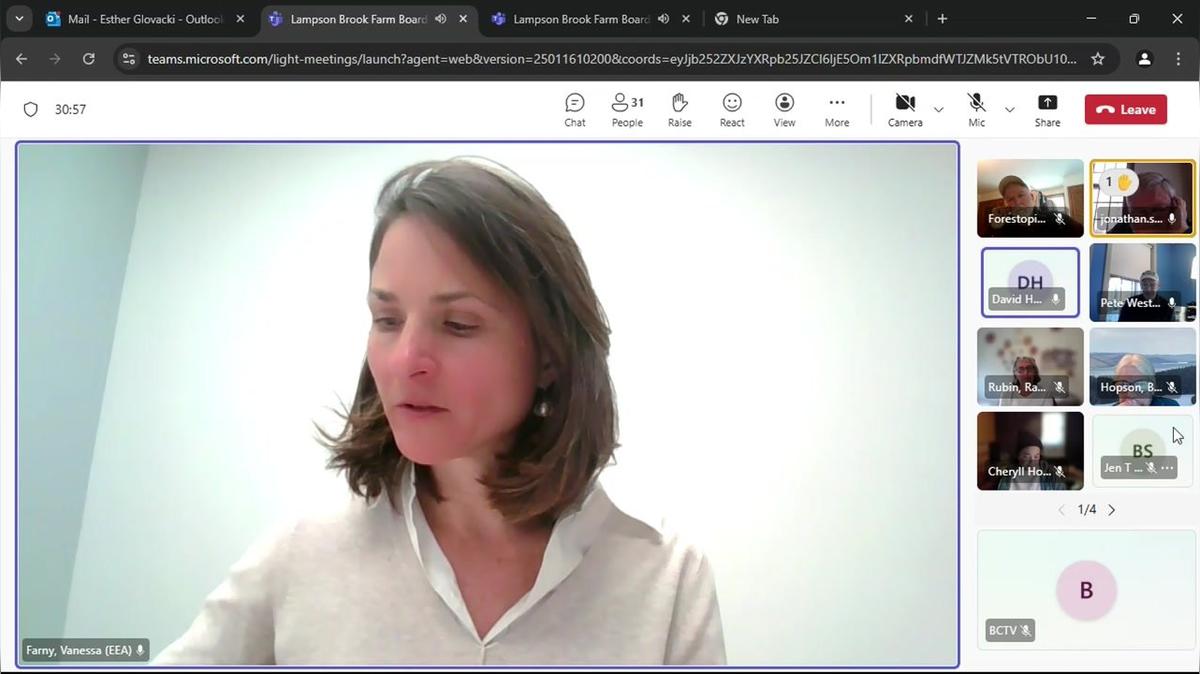Click the main video of Vanessa Farny
This screenshot has width=1200, height=674.
[x=487, y=404]
